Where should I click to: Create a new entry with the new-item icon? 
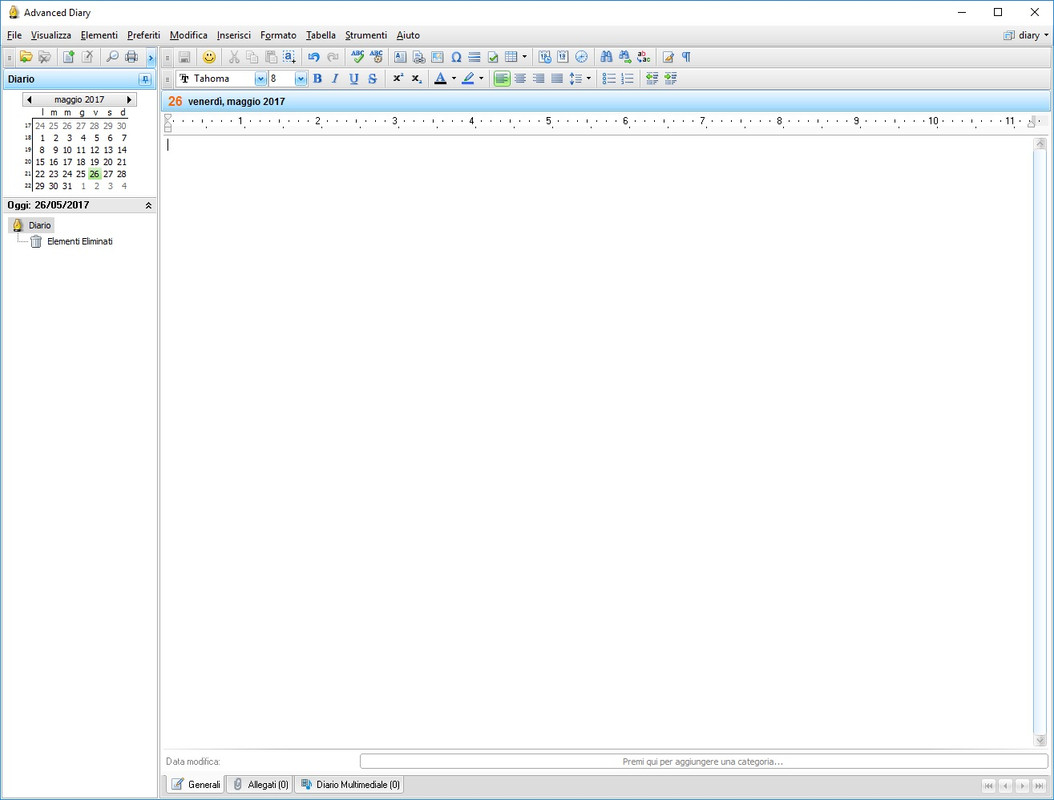[69, 57]
